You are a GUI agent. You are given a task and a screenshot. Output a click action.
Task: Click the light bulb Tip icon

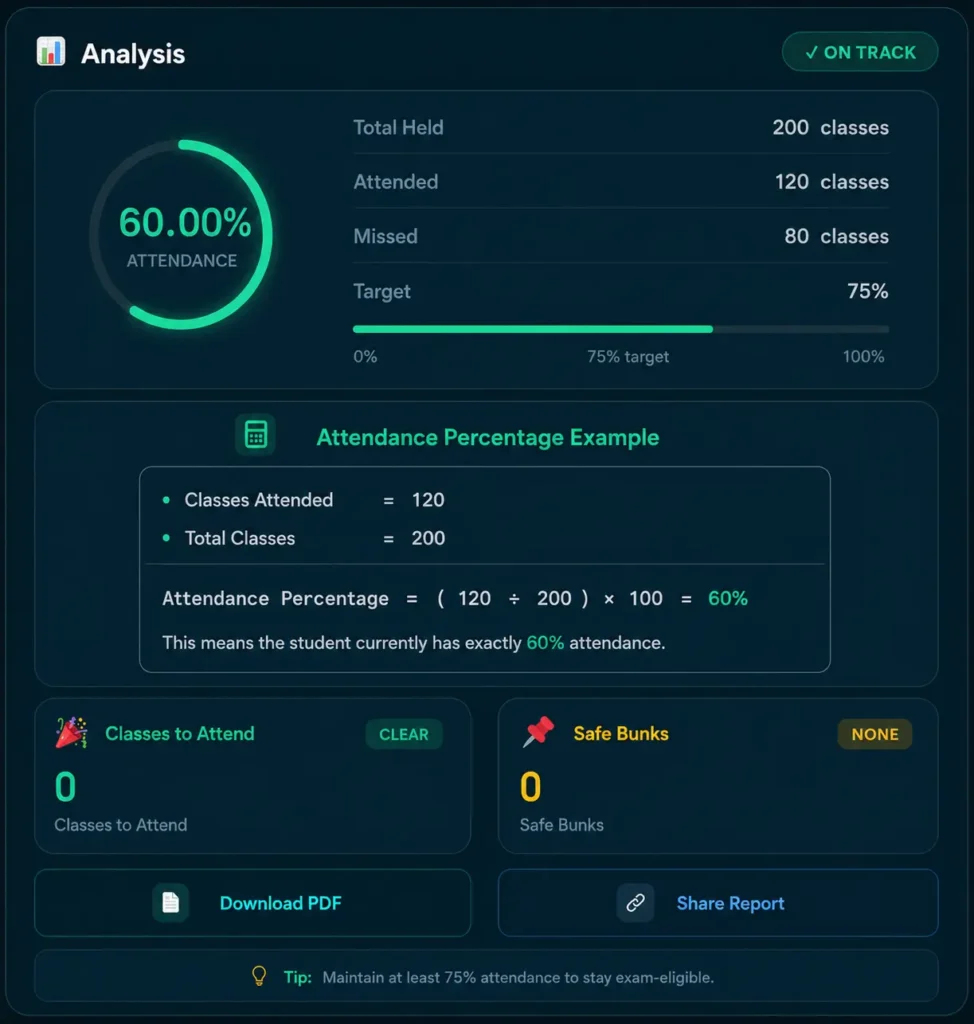(259, 976)
